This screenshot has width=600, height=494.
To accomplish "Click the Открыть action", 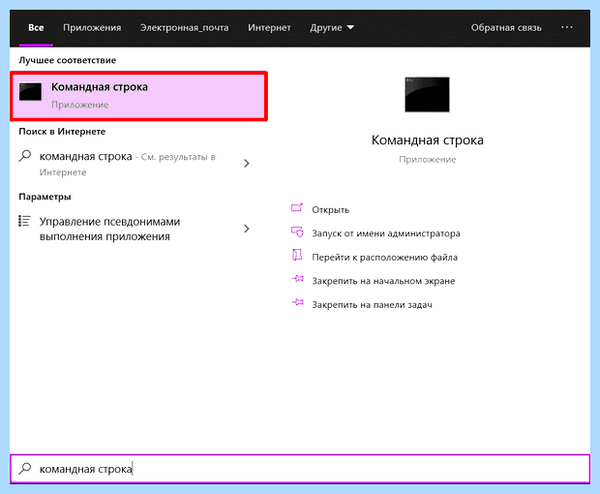I will pyautogui.click(x=330, y=210).
